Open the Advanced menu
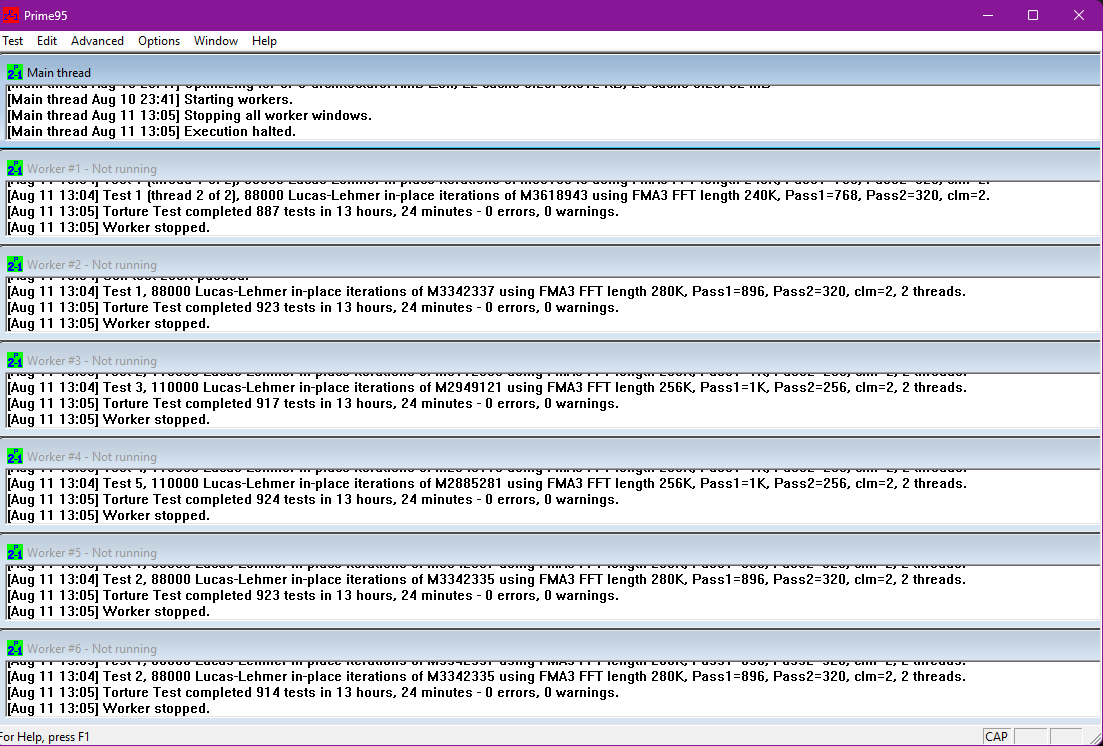 pyautogui.click(x=97, y=41)
